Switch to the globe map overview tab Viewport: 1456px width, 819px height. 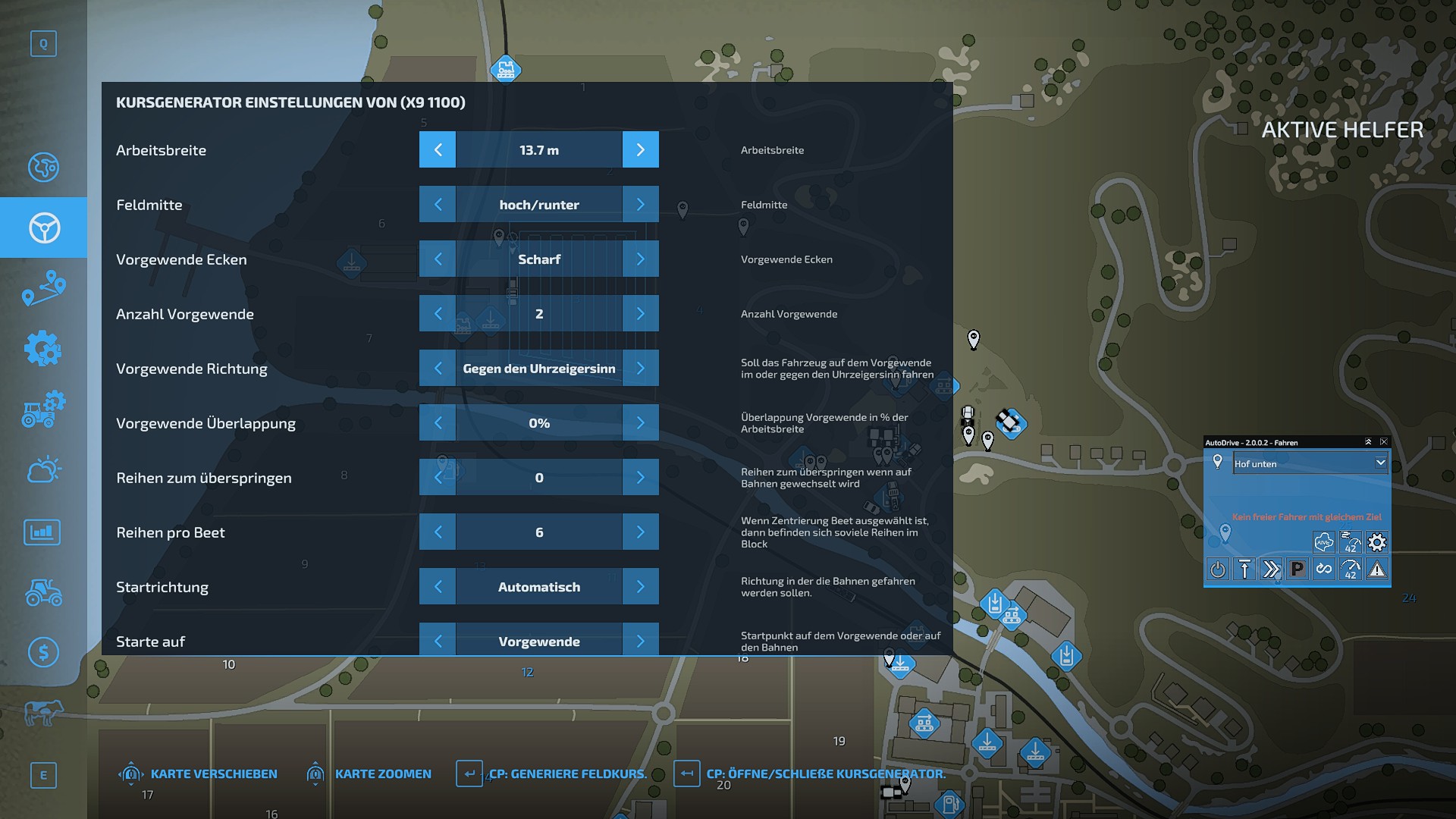coord(43,167)
